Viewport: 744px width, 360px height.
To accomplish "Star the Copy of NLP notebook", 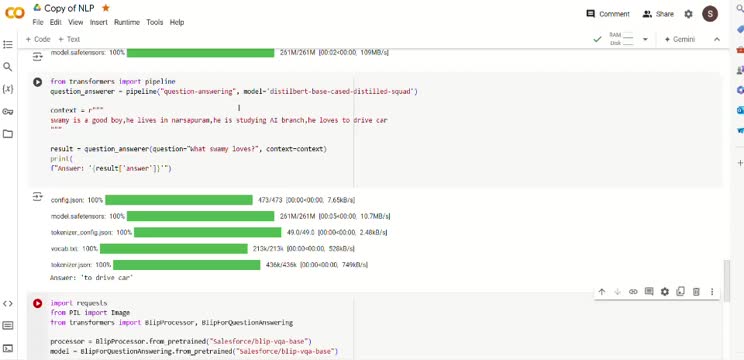I will point(106,8).
